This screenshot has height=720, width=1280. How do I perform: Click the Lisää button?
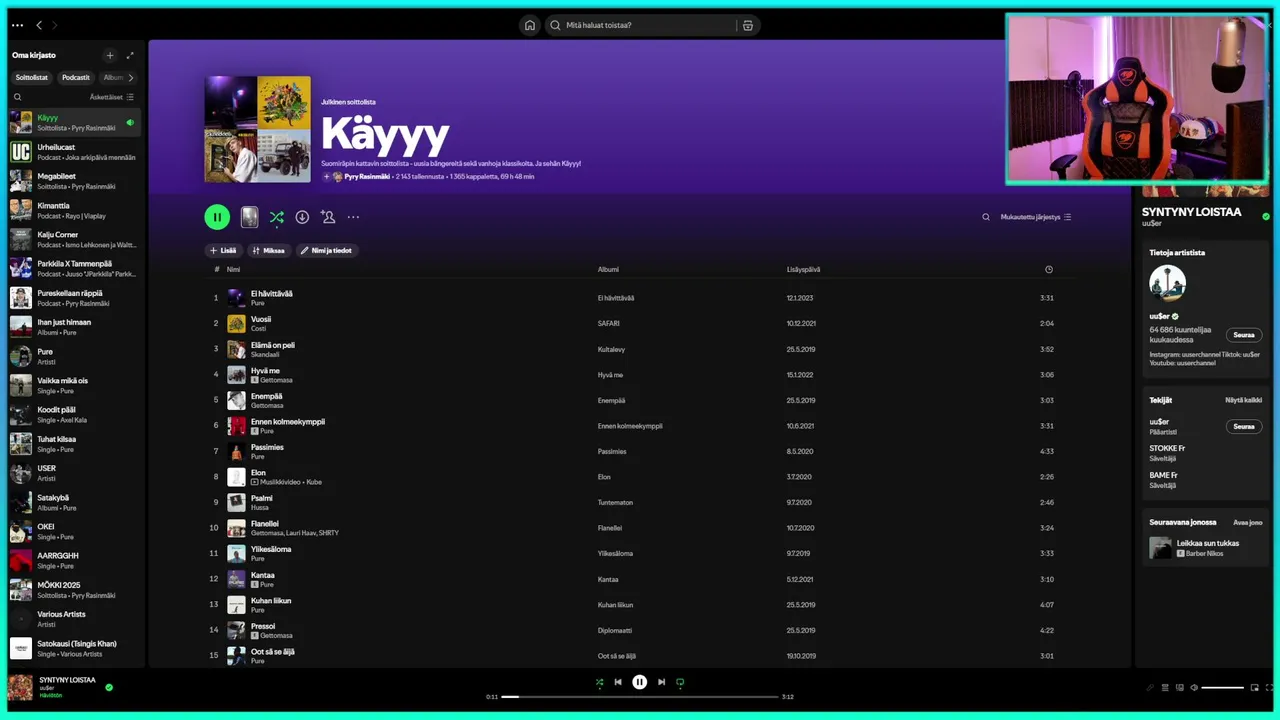(x=224, y=250)
